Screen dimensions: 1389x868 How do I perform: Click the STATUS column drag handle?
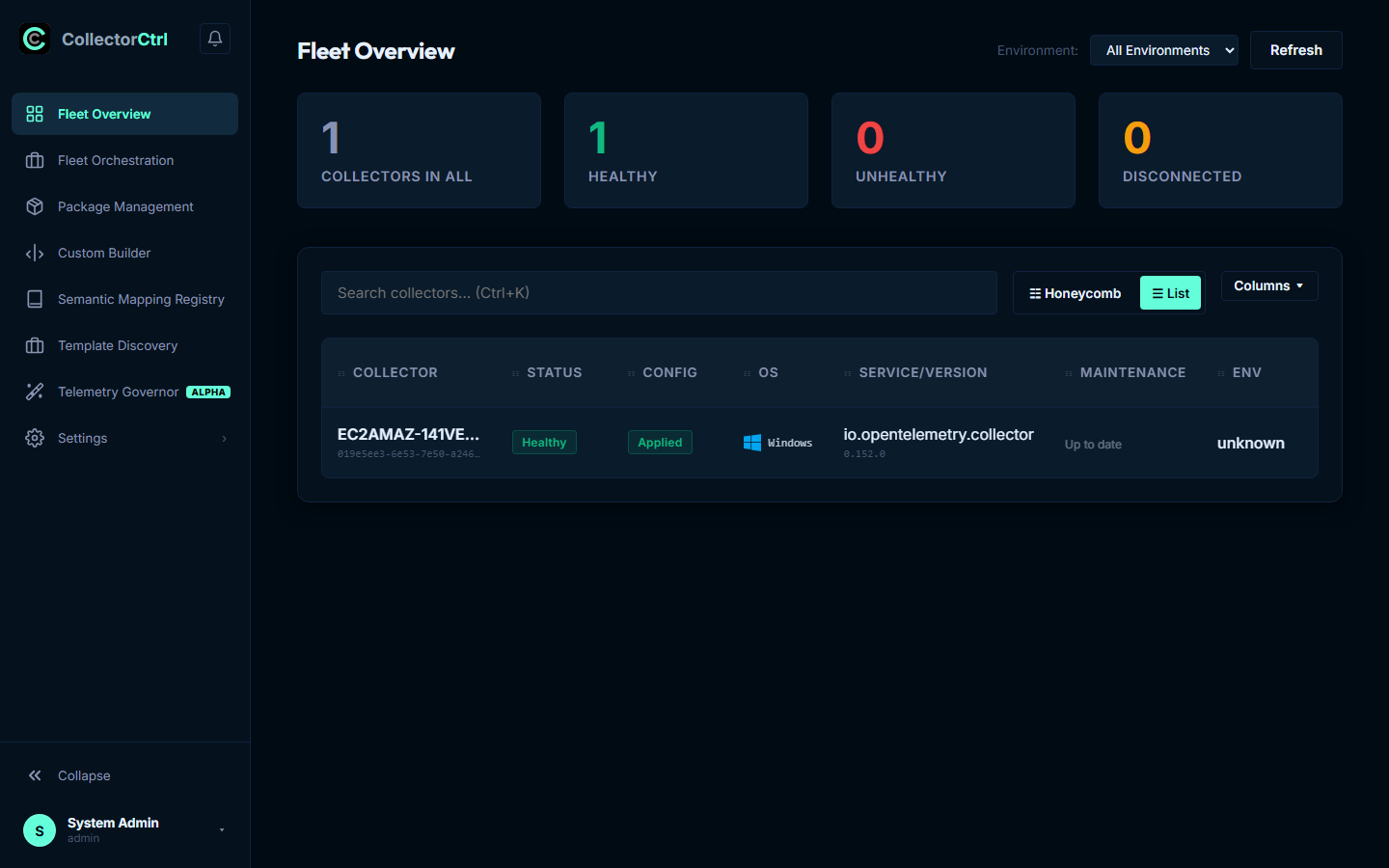516,373
